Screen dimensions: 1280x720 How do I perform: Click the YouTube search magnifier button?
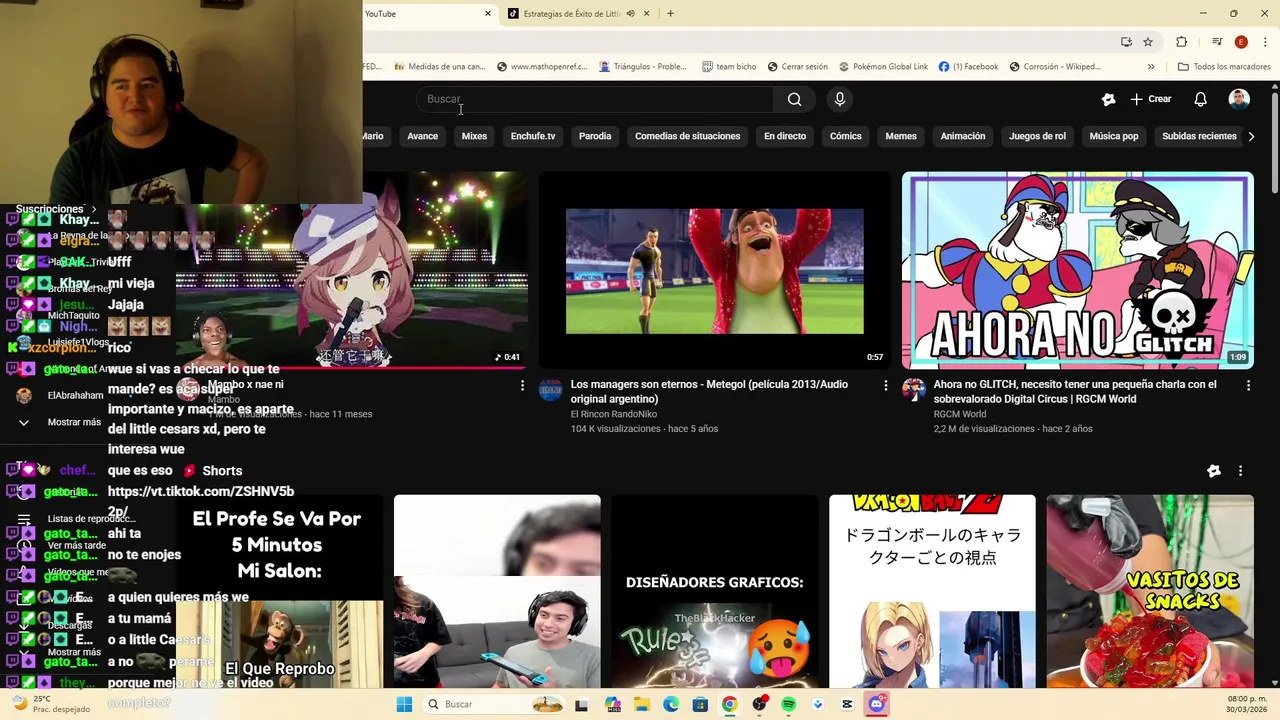click(x=794, y=99)
